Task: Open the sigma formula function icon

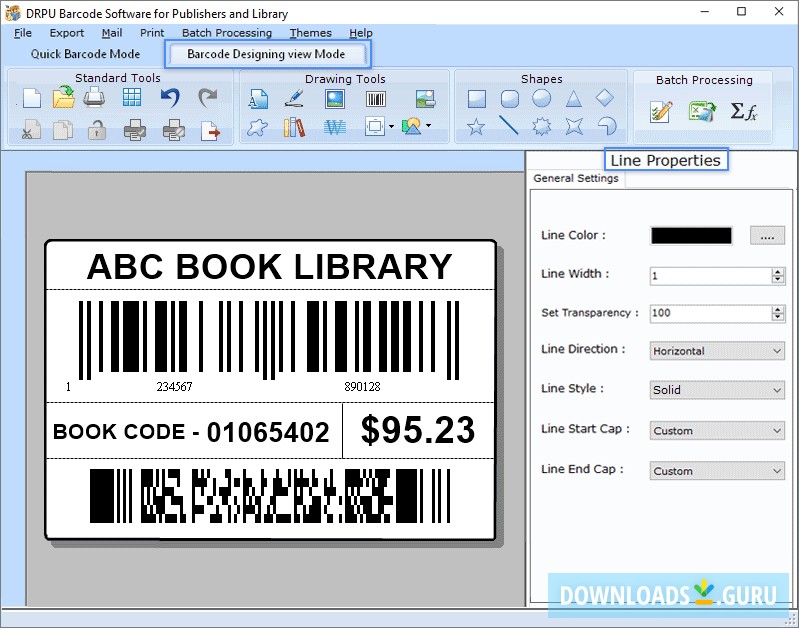Action: tap(743, 111)
